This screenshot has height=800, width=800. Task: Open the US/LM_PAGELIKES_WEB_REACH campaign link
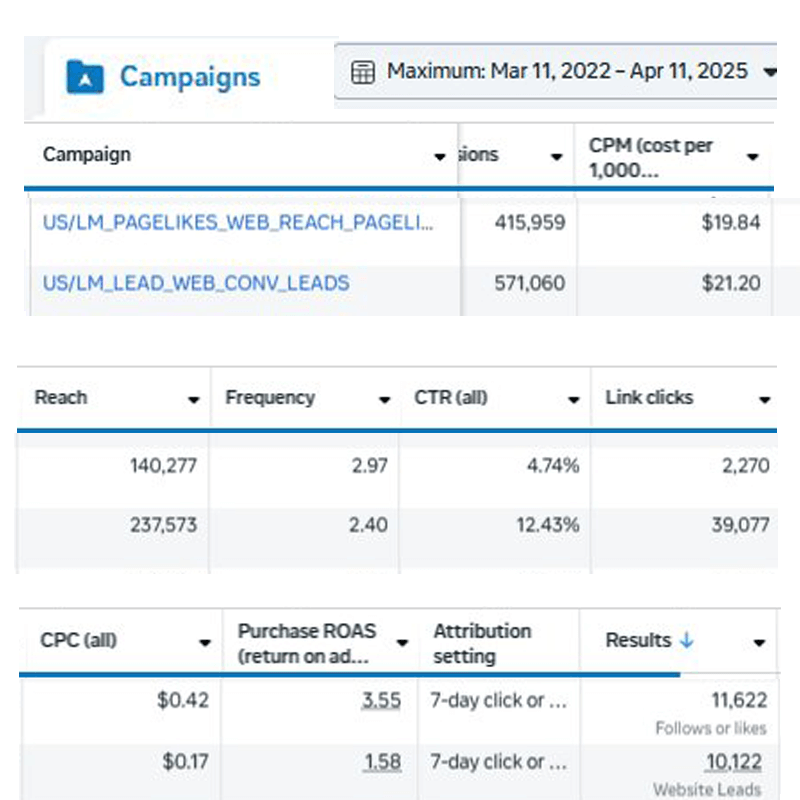tap(238, 223)
